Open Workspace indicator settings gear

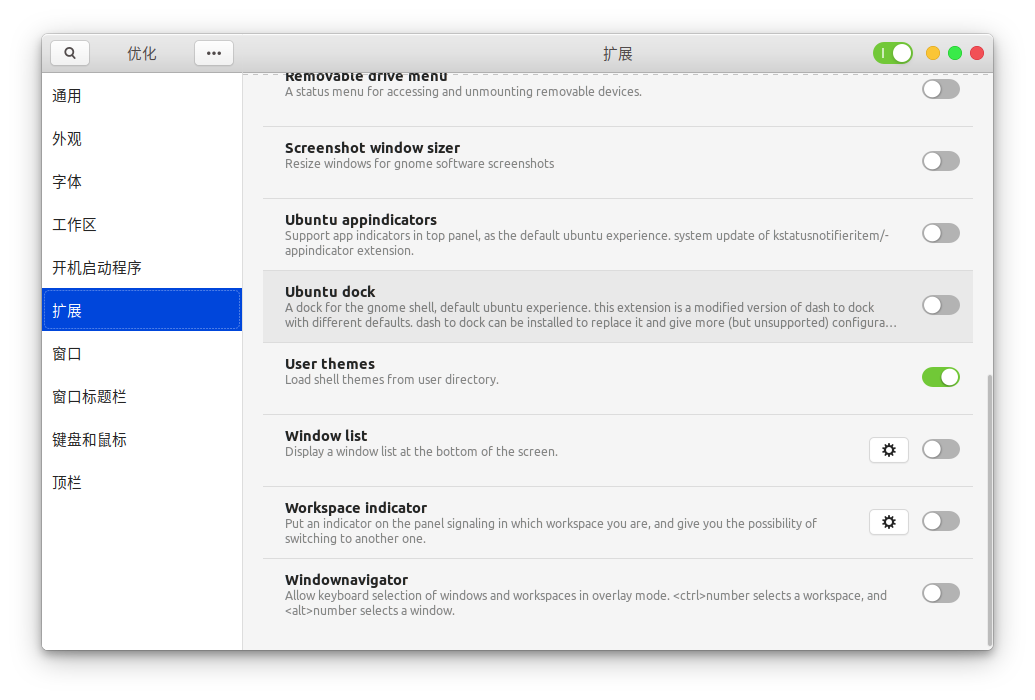[x=888, y=522]
